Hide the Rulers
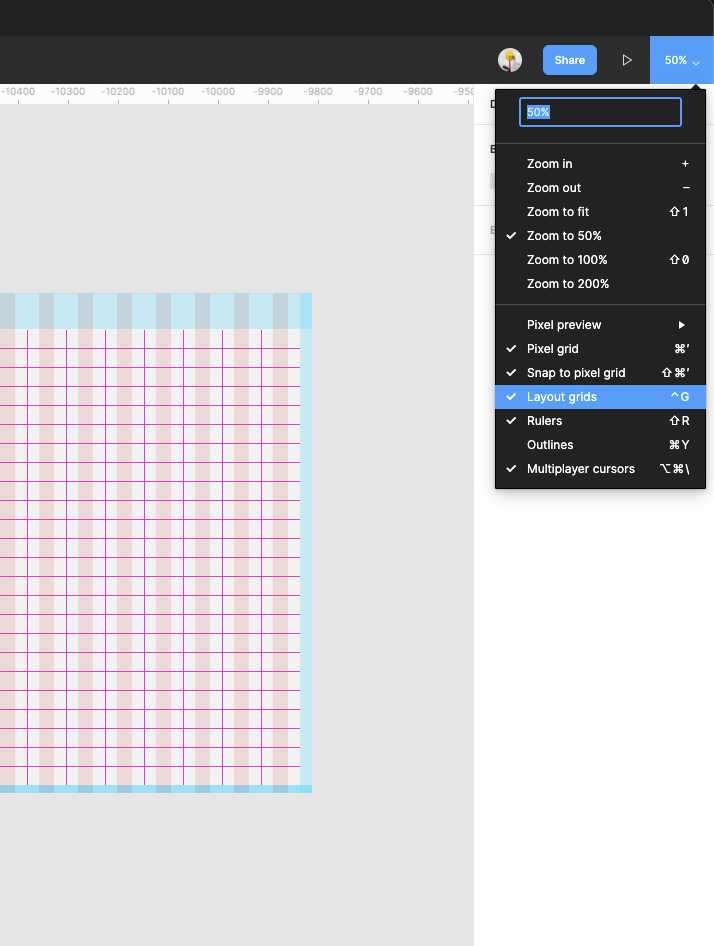The height and width of the screenshot is (946, 714). (x=545, y=421)
